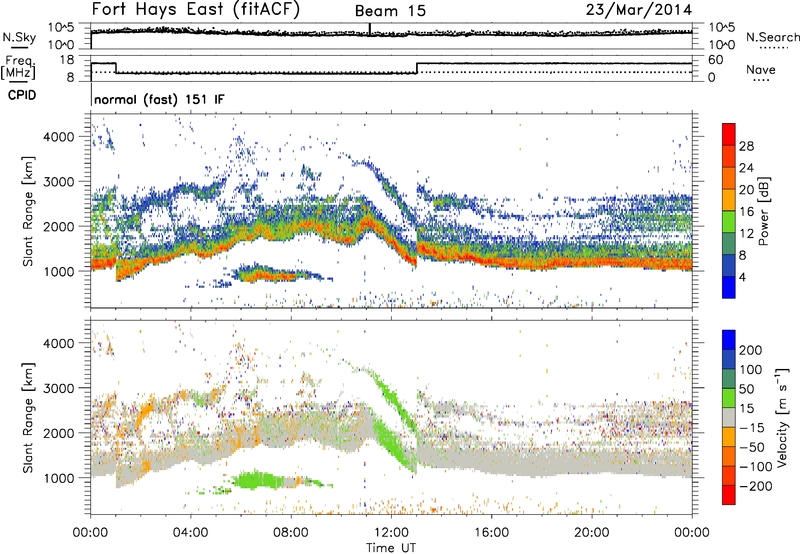Click the "04:00" time tick label
800x554 pixels.
[x=190, y=533]
